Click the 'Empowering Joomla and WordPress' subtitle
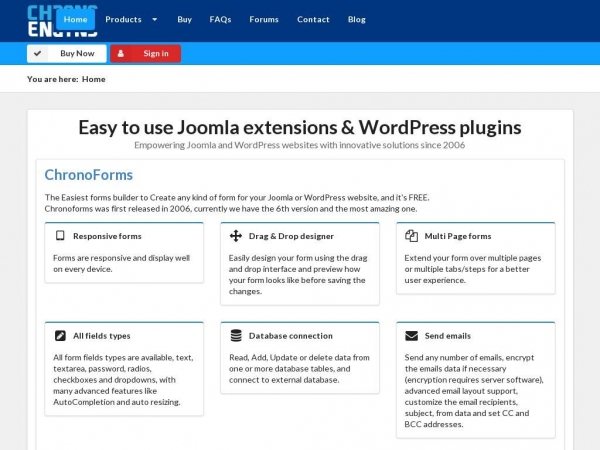Screen dimensions: 600x450 300,145
